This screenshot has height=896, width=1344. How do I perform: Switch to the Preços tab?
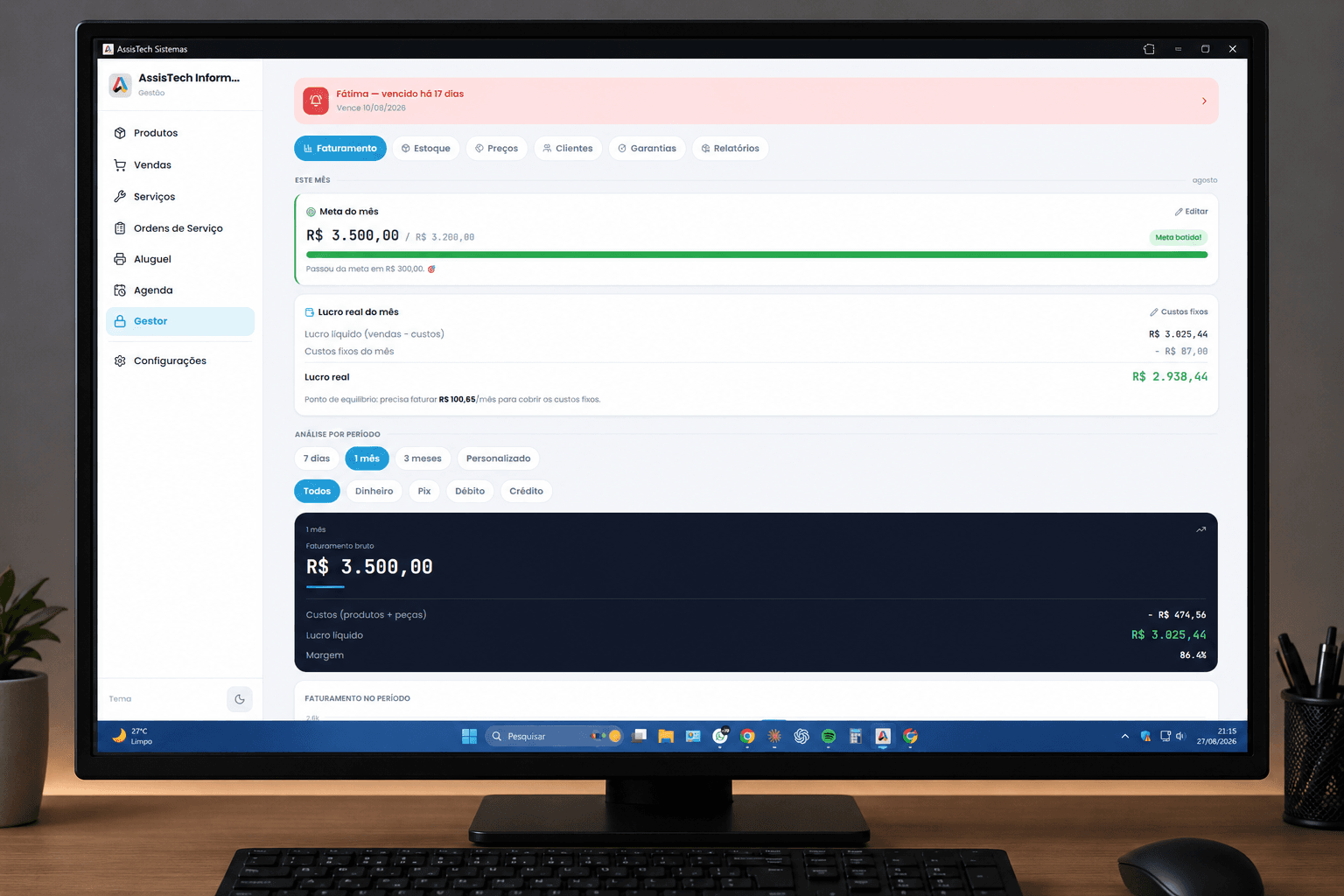[x=497, y=149]
